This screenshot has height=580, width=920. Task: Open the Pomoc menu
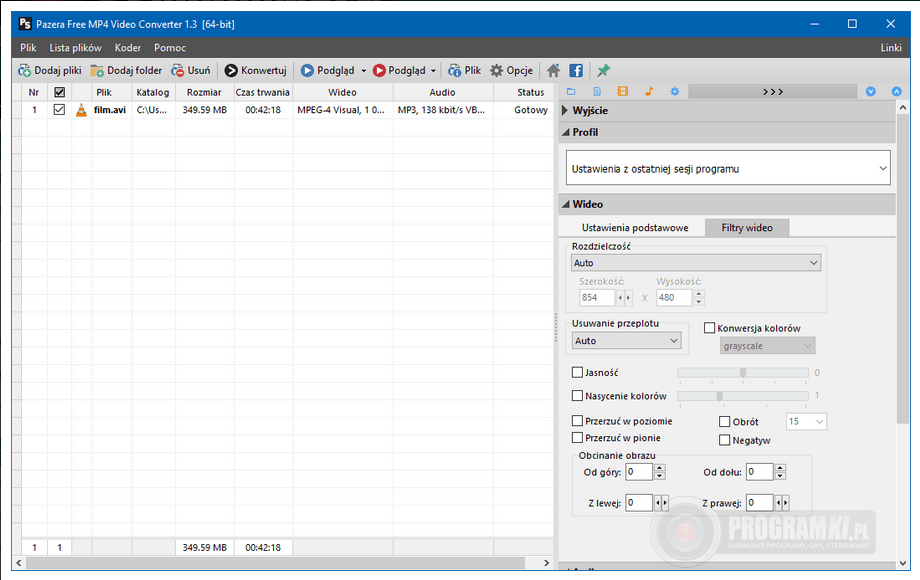(x=170, y=48)
